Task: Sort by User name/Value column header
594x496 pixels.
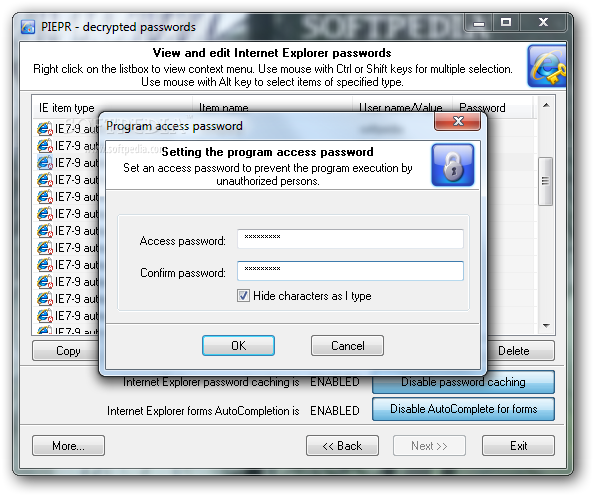Action: (402, 107)
